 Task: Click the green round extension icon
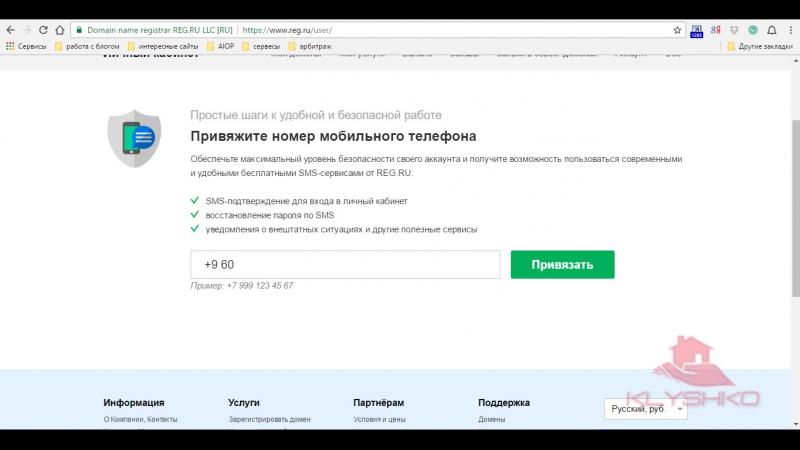click(x=753, y=30)
